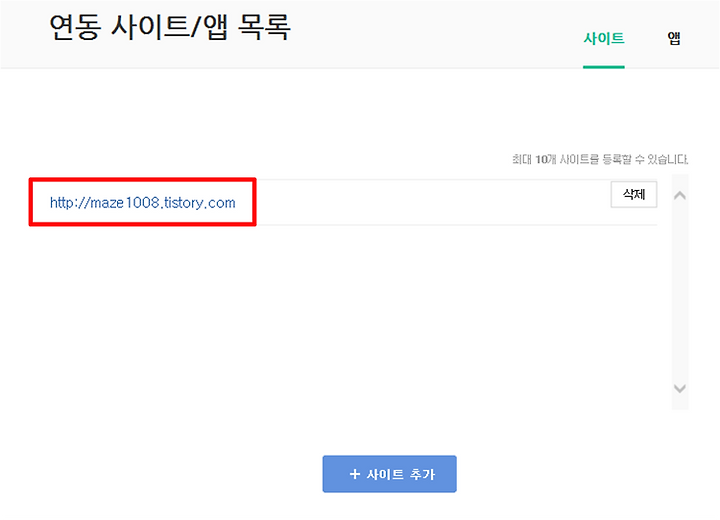Click the 최대 10개 사이트 notice text
This screenshot has height=520, width=720.
[600, 159]
